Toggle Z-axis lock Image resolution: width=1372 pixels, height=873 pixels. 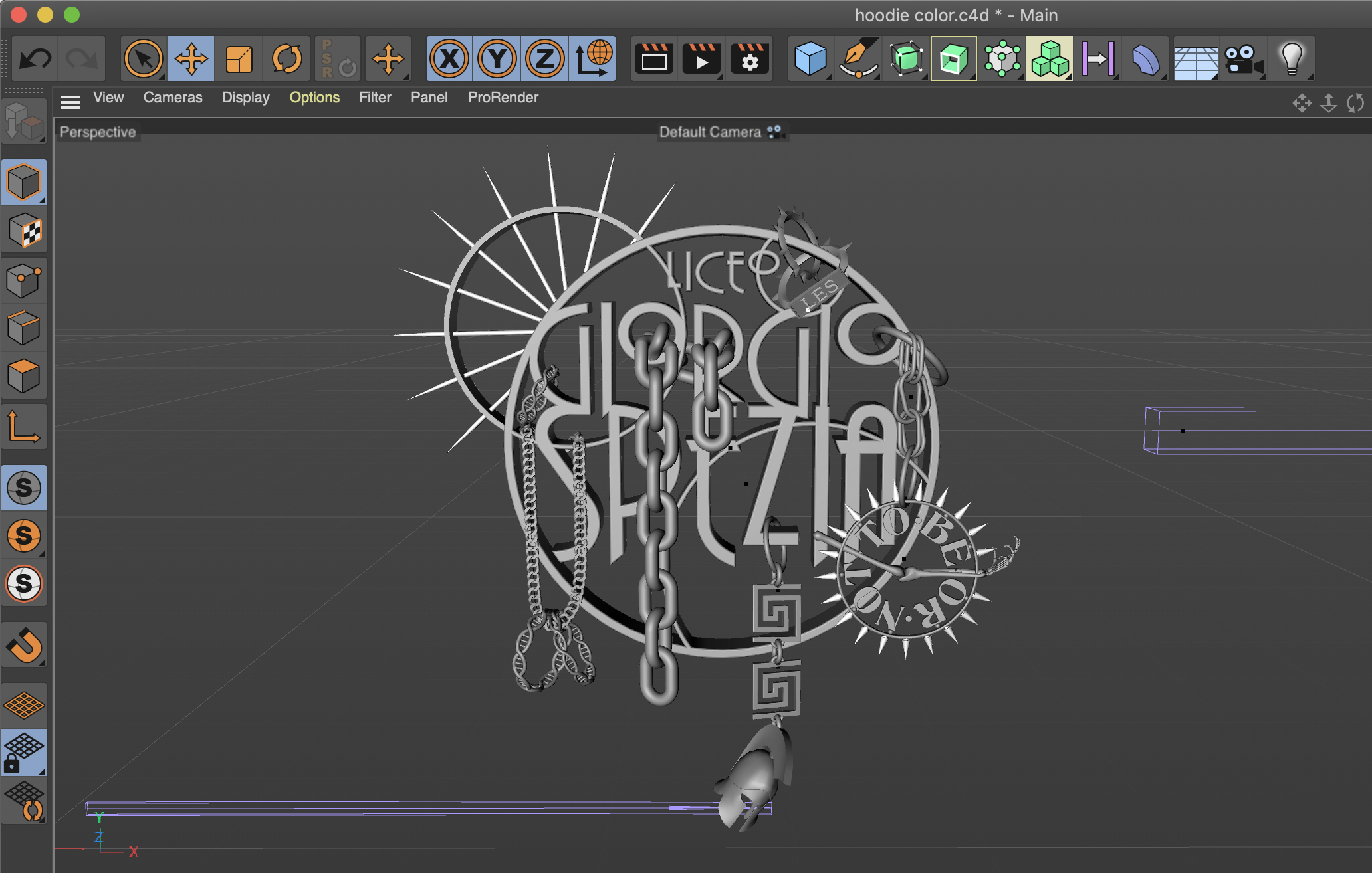pos(545,59)
